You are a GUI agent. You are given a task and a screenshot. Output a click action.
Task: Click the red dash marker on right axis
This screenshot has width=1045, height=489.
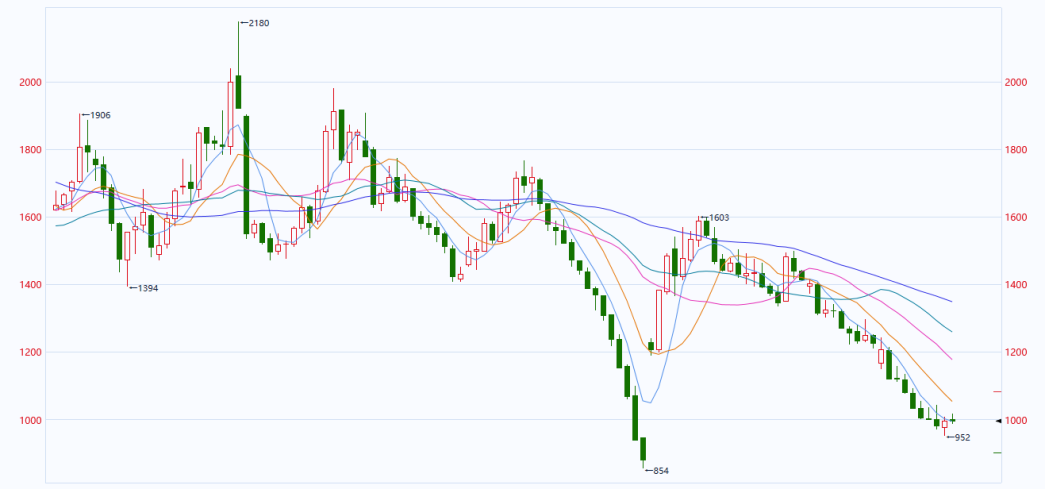click(x=998, y=392)
